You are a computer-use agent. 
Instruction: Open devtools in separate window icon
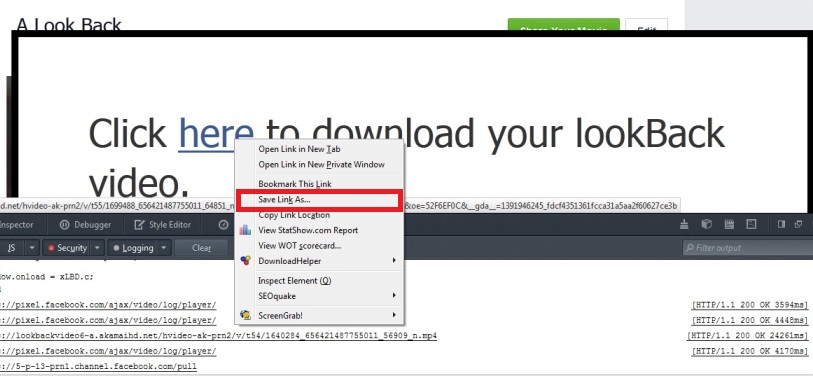[798, 224]
